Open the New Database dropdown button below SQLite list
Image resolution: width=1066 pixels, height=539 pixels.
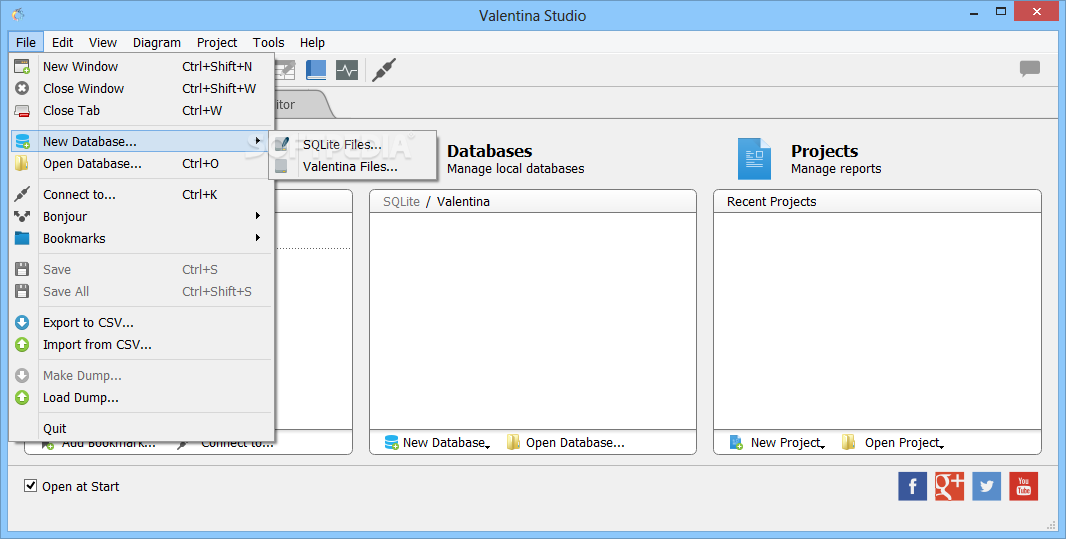click(x=437, y=442)
